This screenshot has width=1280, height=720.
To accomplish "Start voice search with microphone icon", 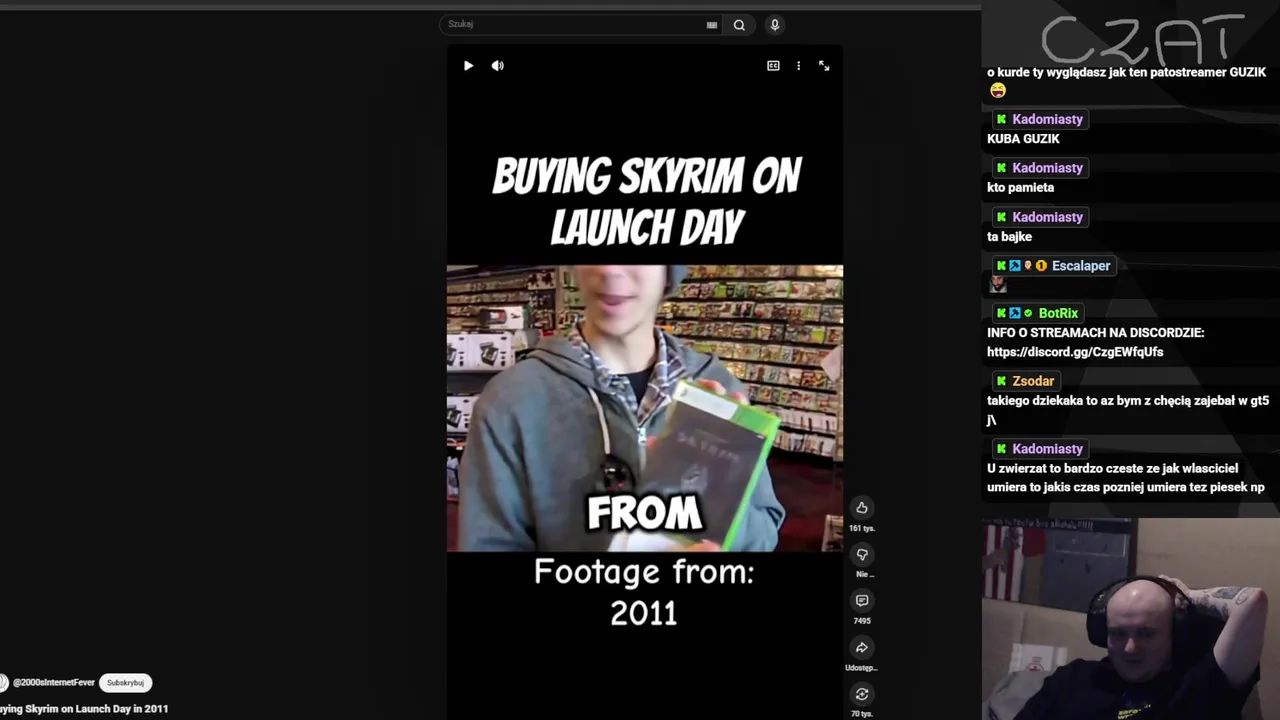I will 774,25.
